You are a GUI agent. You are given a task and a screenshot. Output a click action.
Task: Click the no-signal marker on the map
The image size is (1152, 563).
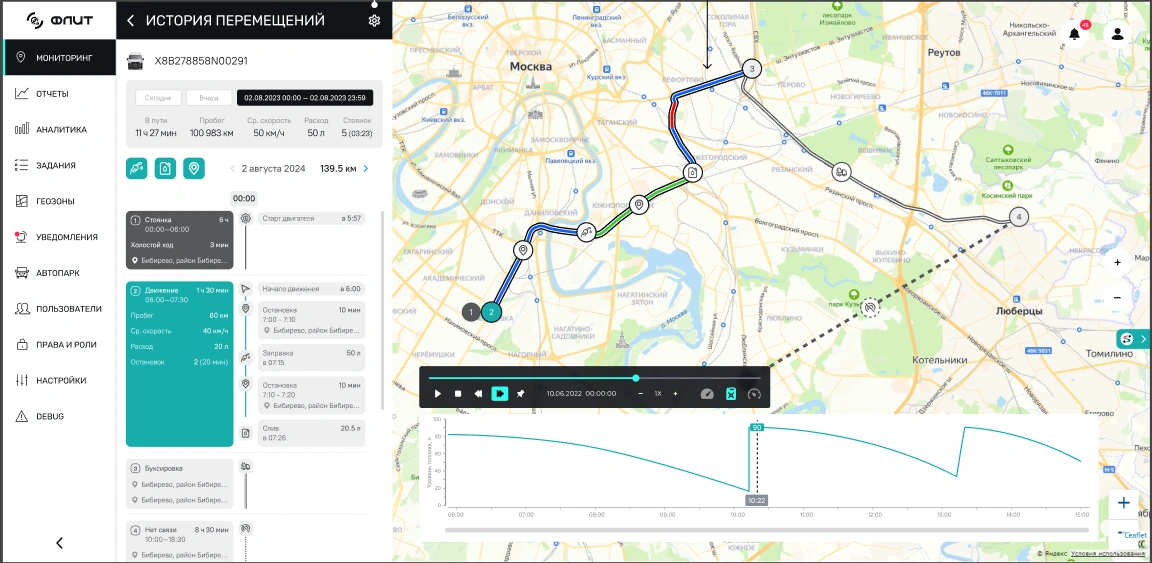coord(870,309)
